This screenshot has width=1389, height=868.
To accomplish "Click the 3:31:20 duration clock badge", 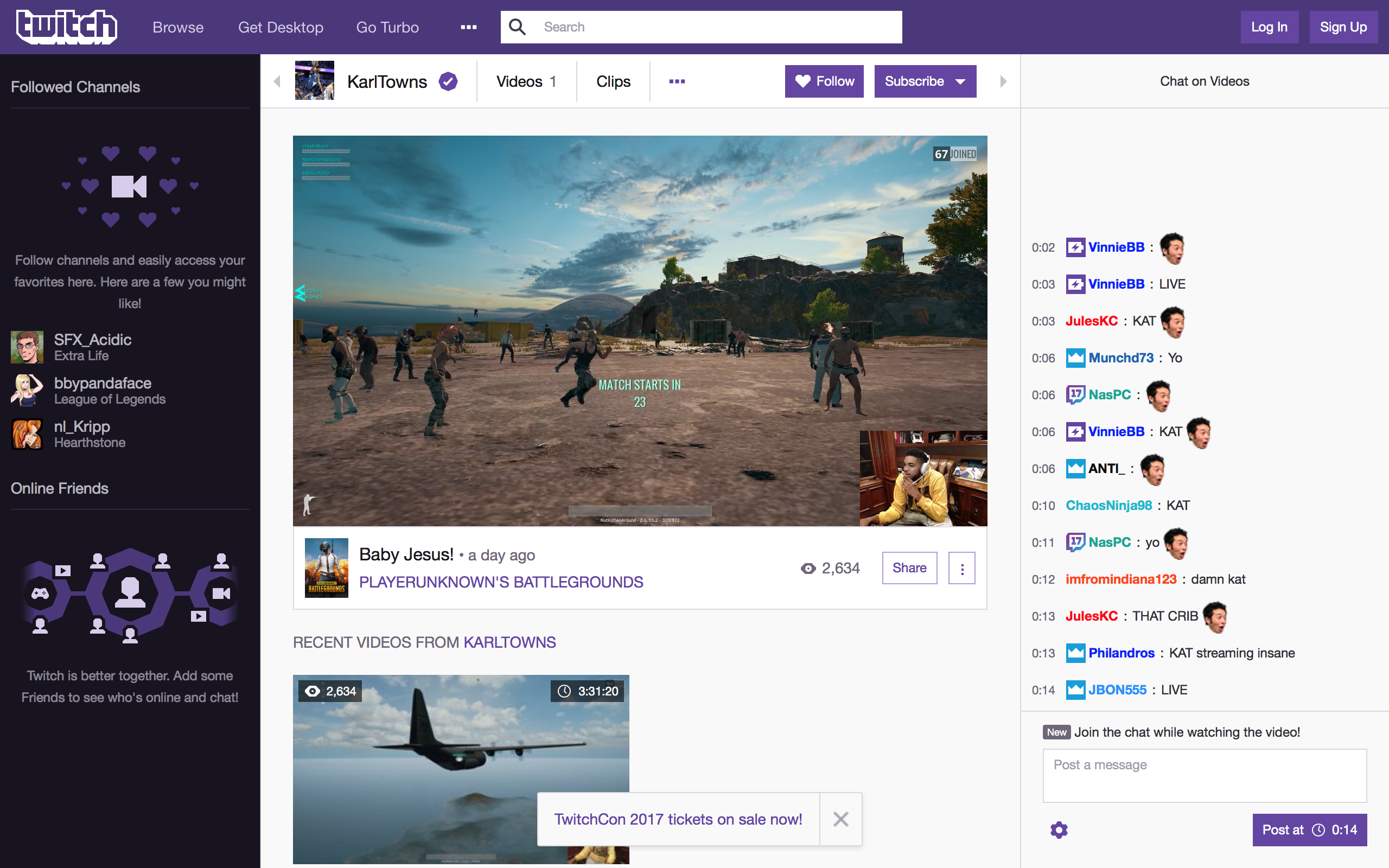I will pyautogui.click(x=588, y=691).
